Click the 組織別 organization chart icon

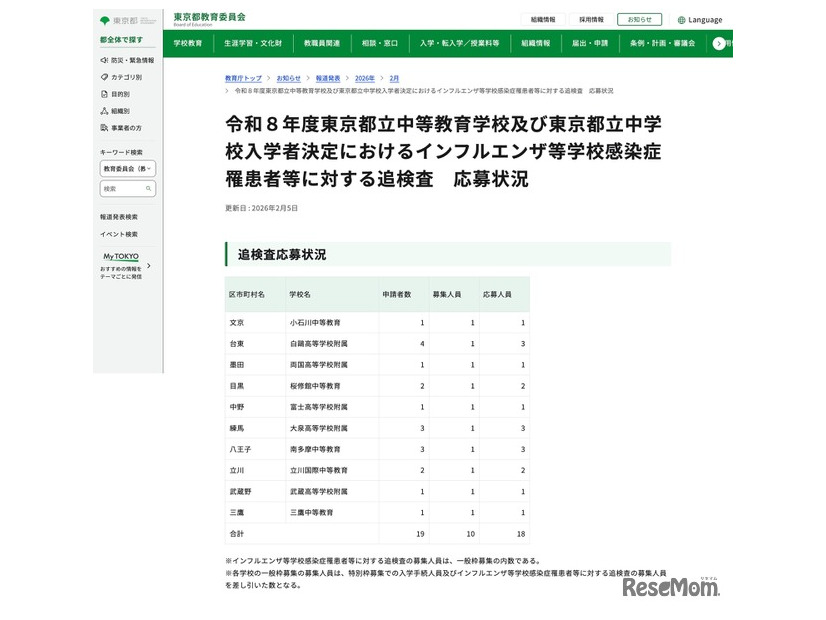[x=104, y=111]
